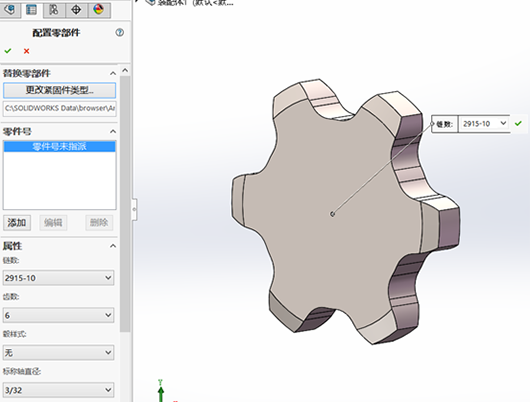Open the help question mark icon
Image resolution: width=530 pixels, height=402 pixels.
pyautogui.click(x=120, y=32)
